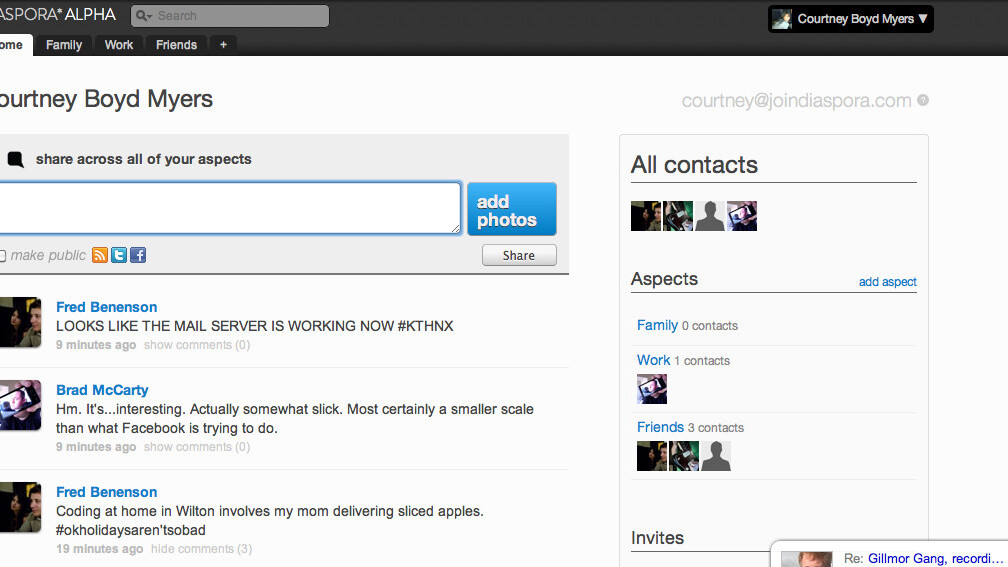This screenshot has height=567, width=1008.
Task: Click the Facebook share icon
Action: click(138, 255)
